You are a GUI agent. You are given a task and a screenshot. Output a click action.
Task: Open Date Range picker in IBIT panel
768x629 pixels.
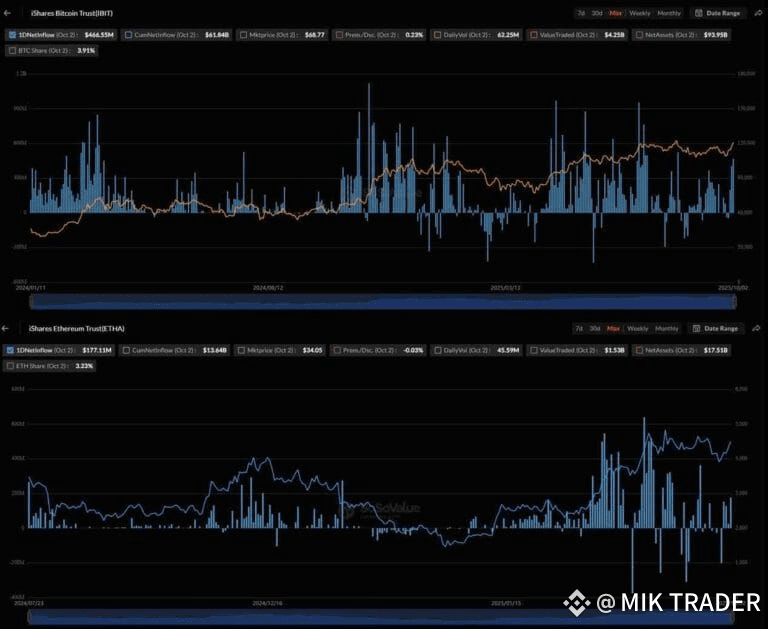718,13
